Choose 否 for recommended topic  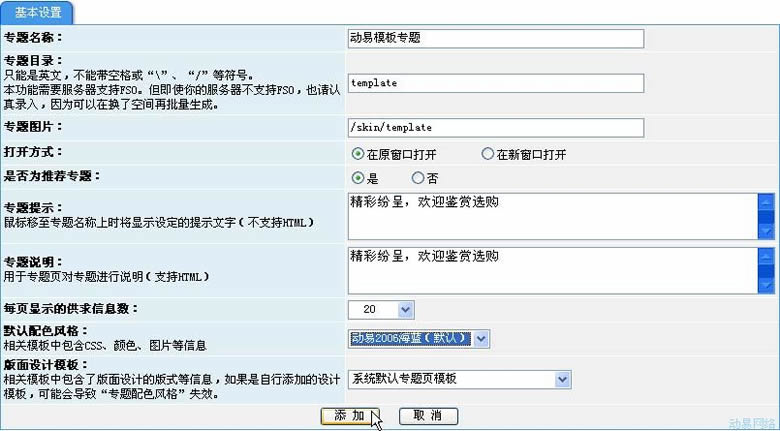coord(418,178)
